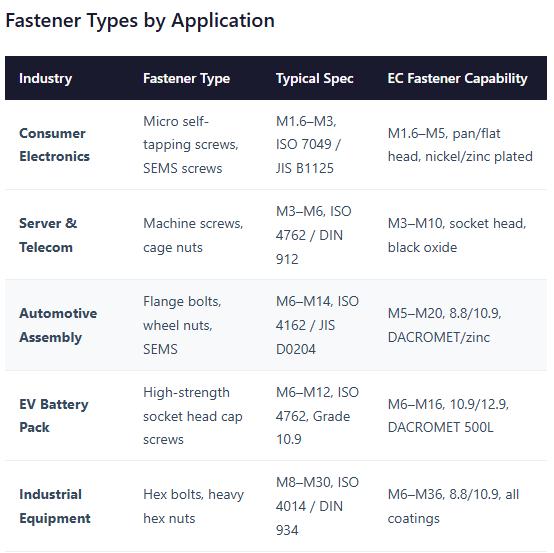Viewport: 554px width, 553px height.
Task: Click the Typical Spec column header
Action: click(314, 78)
